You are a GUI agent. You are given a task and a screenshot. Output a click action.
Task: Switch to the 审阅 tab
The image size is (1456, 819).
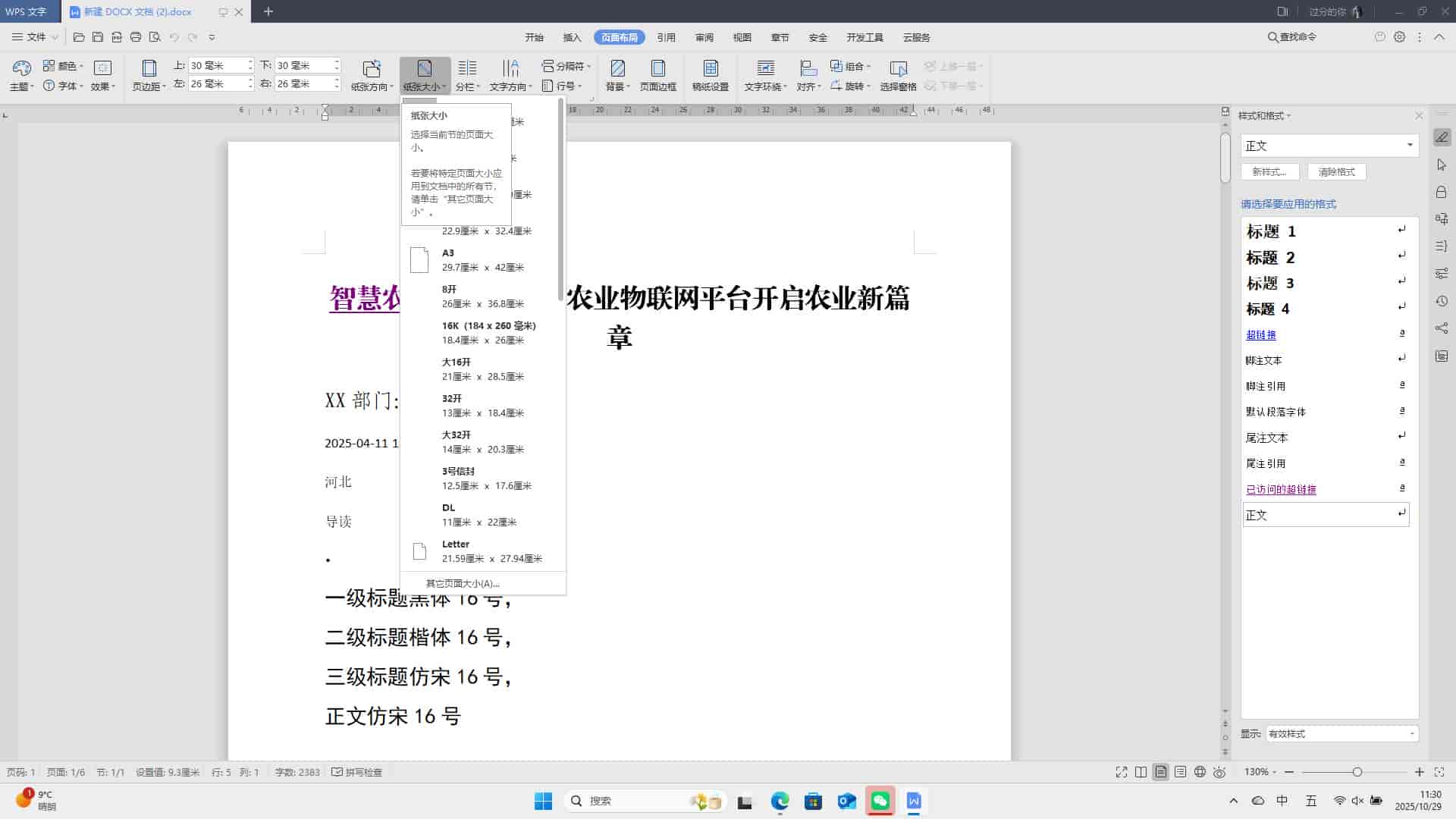(x=704, y=37)
